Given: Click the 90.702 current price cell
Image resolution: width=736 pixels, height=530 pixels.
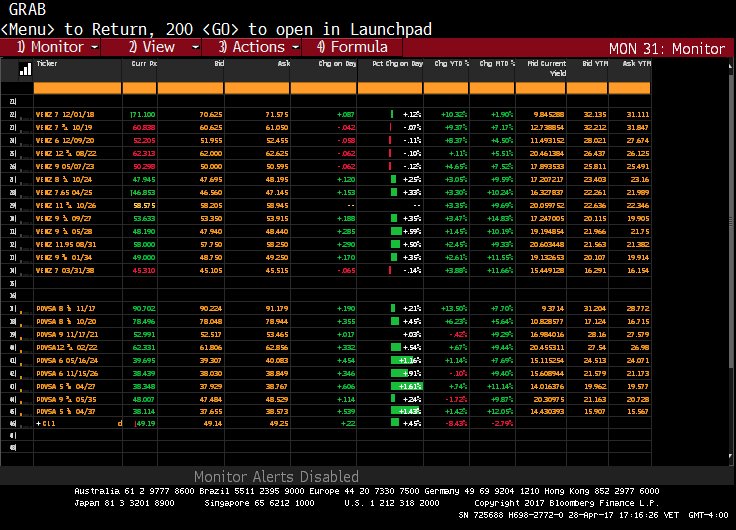Looking at the screenshot, I should click(x=144, y=308).
